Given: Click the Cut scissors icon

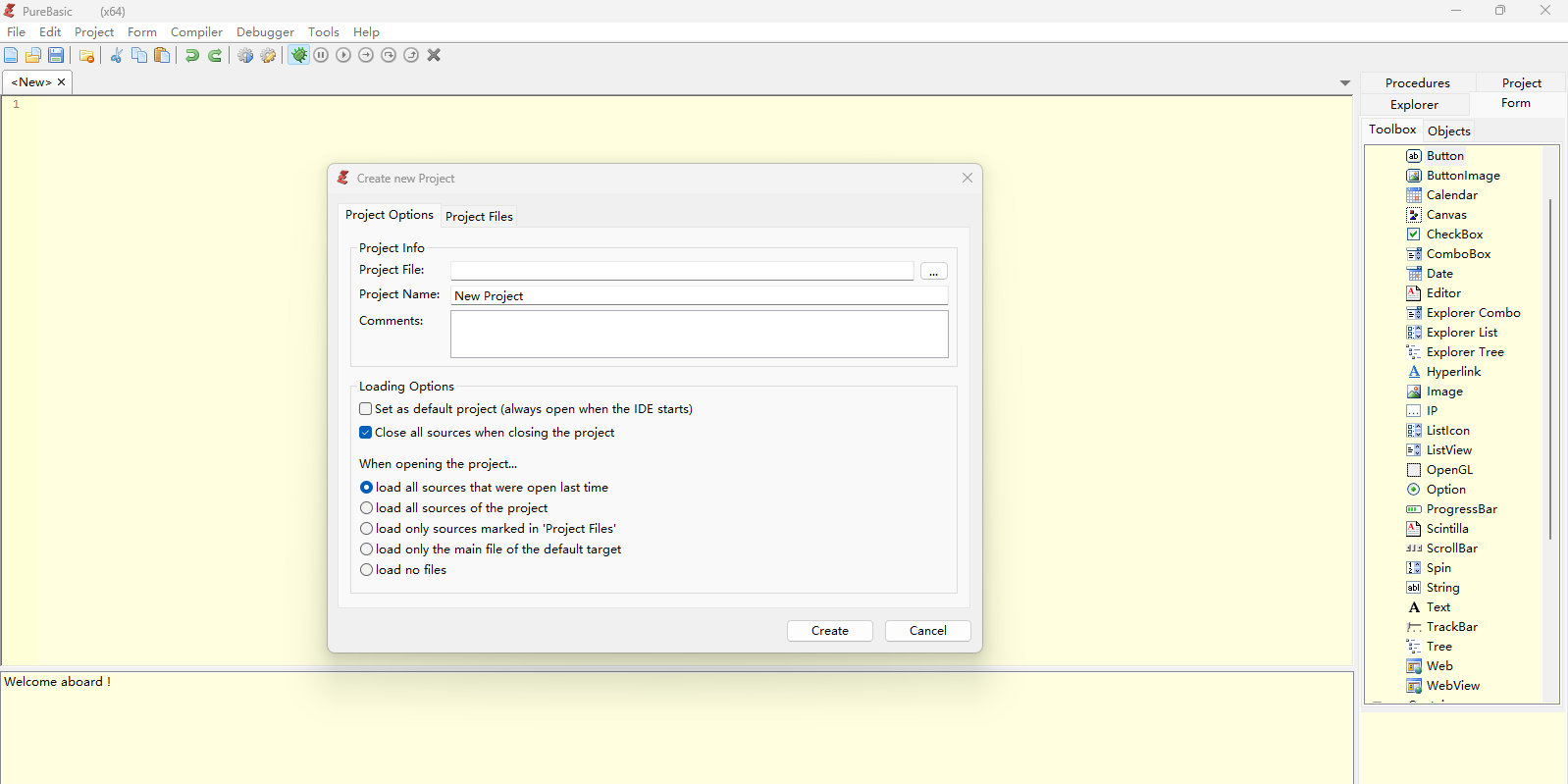Looking at the screenshot, I should (x=116, y=56).
